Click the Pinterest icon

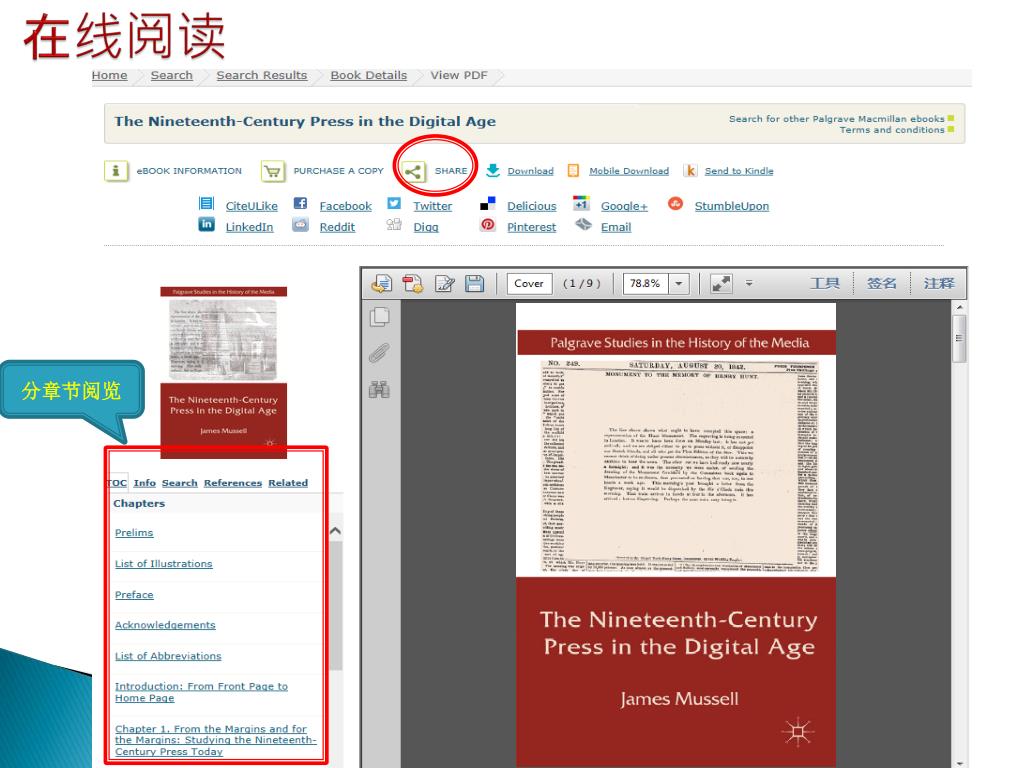(488, 225)
